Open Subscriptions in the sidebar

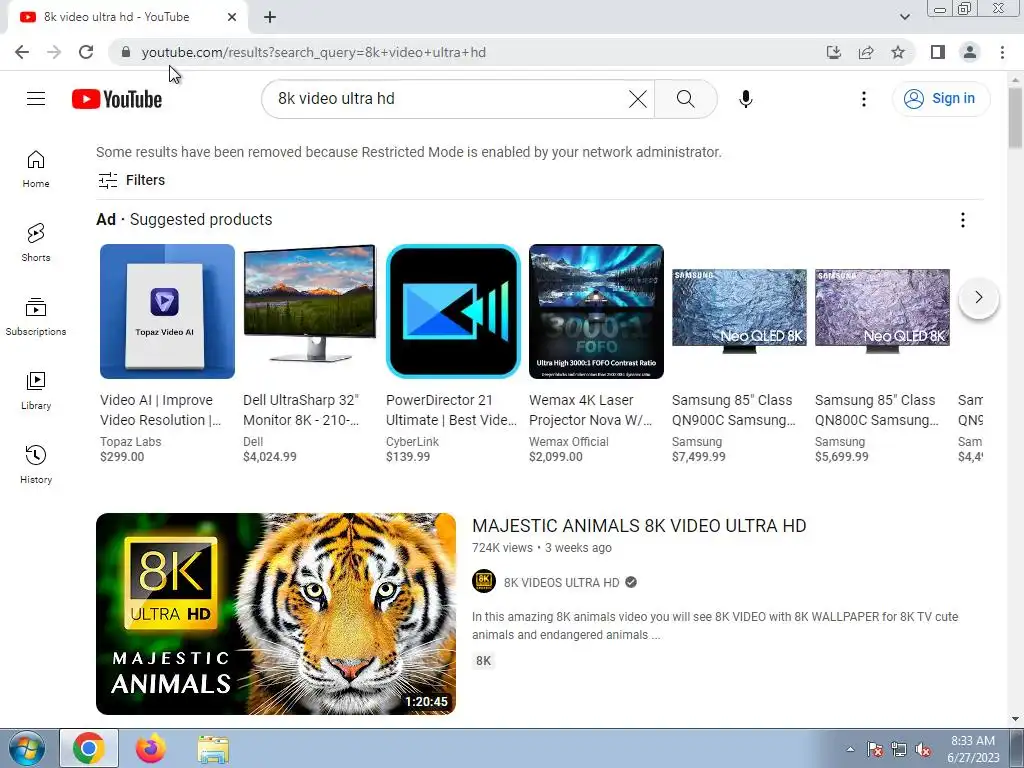(36, 317)
